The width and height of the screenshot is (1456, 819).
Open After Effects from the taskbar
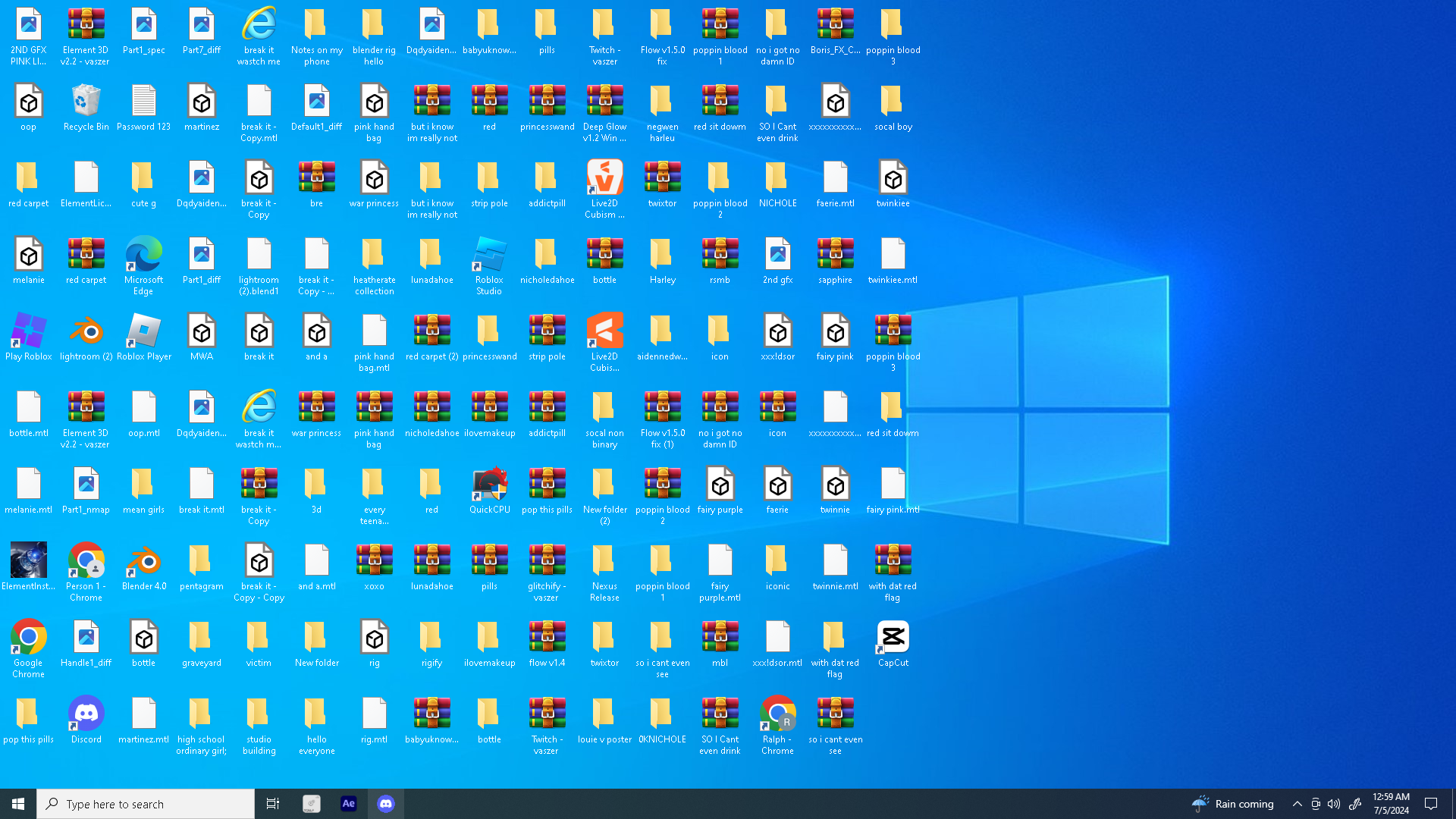(349, 804)
